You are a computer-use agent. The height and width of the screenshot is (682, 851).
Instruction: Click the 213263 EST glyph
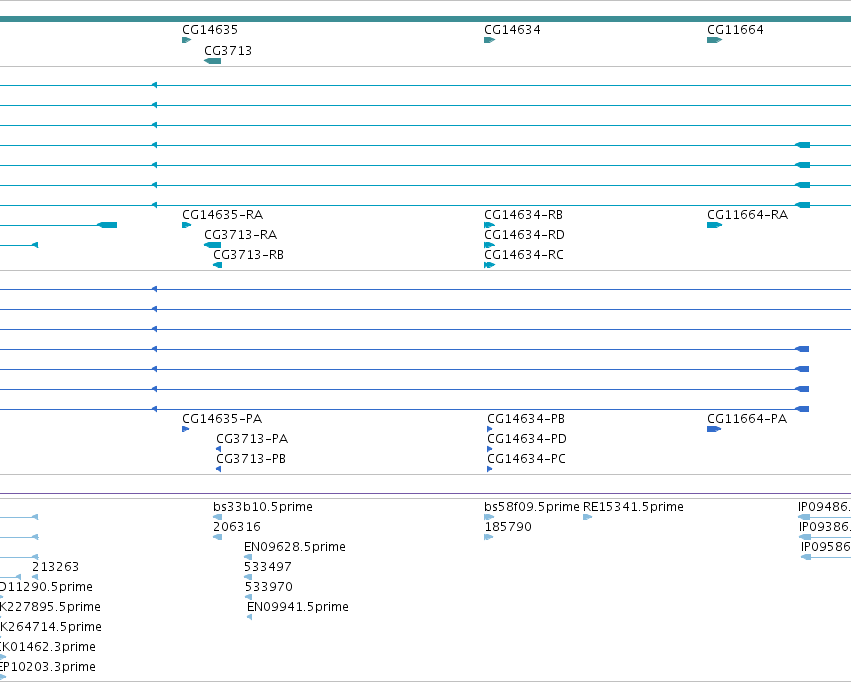35,577
